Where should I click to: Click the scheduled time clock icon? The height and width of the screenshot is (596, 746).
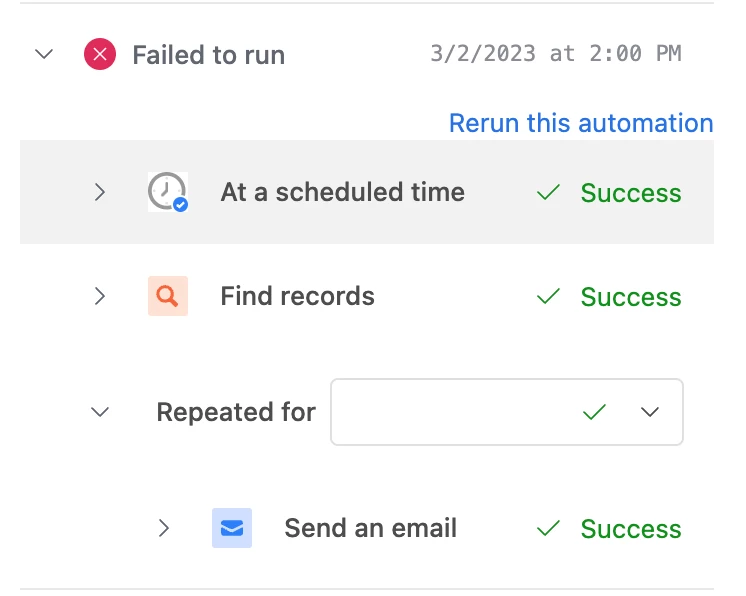click(x=167, y=192)
